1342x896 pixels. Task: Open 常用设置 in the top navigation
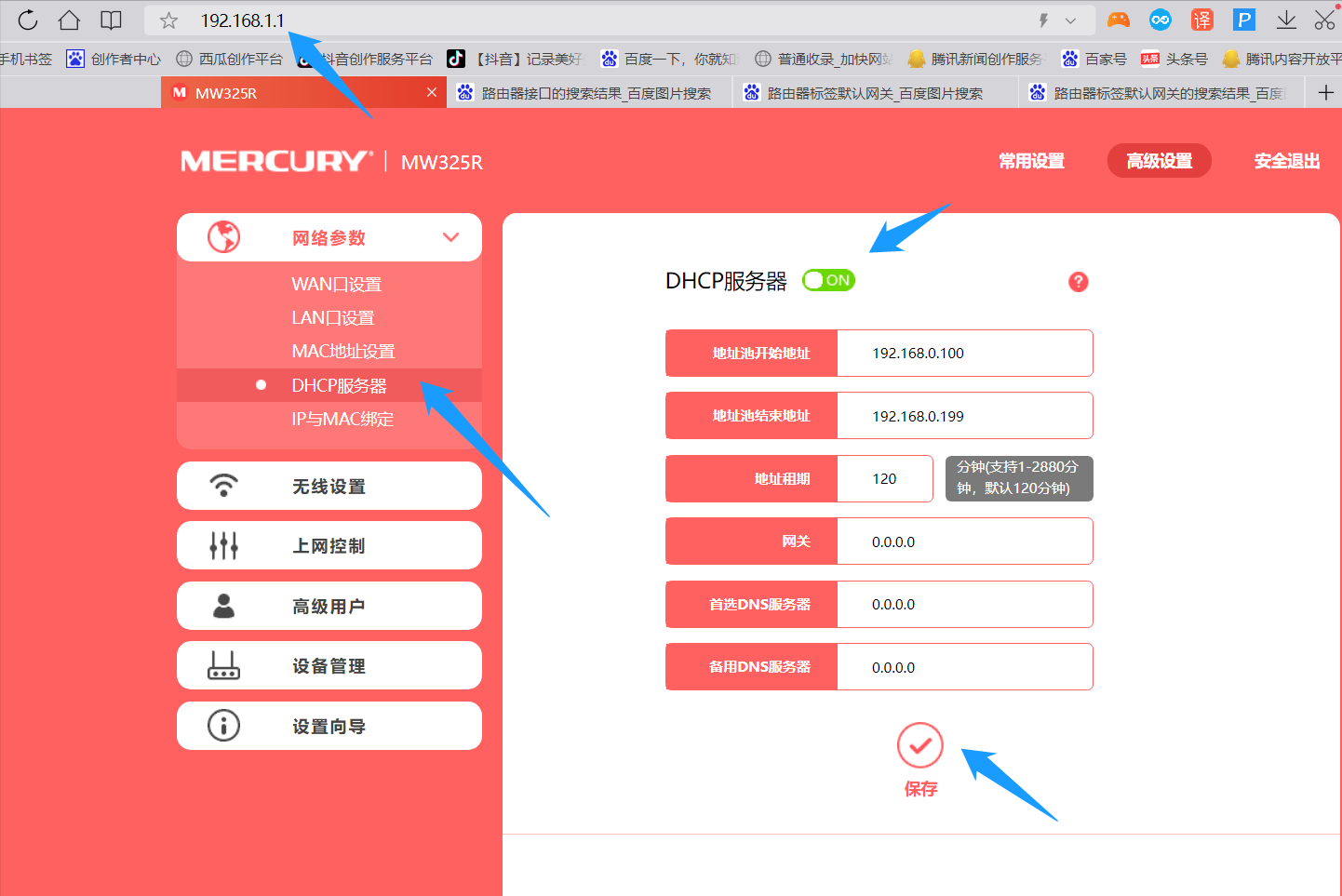pyautogui.click(x=1031, y=161)
